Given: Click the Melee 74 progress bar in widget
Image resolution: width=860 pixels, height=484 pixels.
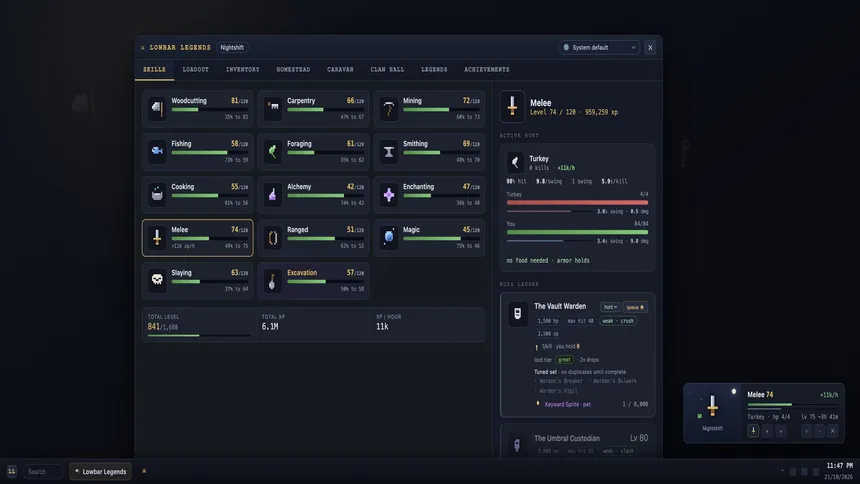Looking at the screenshot, I should point(793,405).
